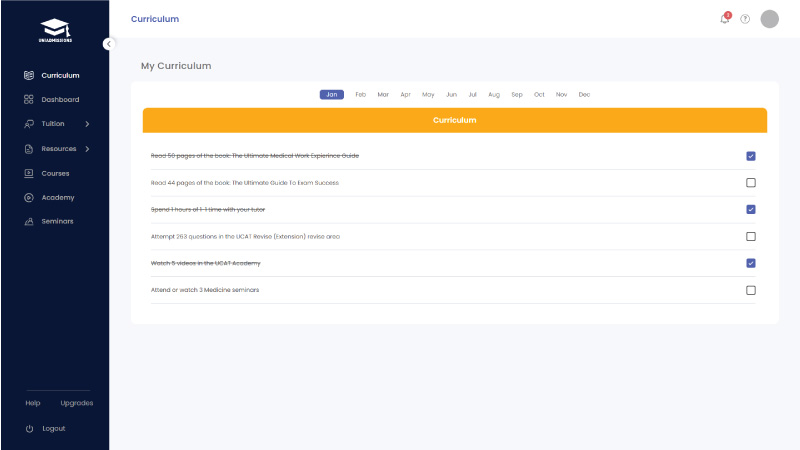Open the Tuition sidebar menu item

click(x=53, y=124)
